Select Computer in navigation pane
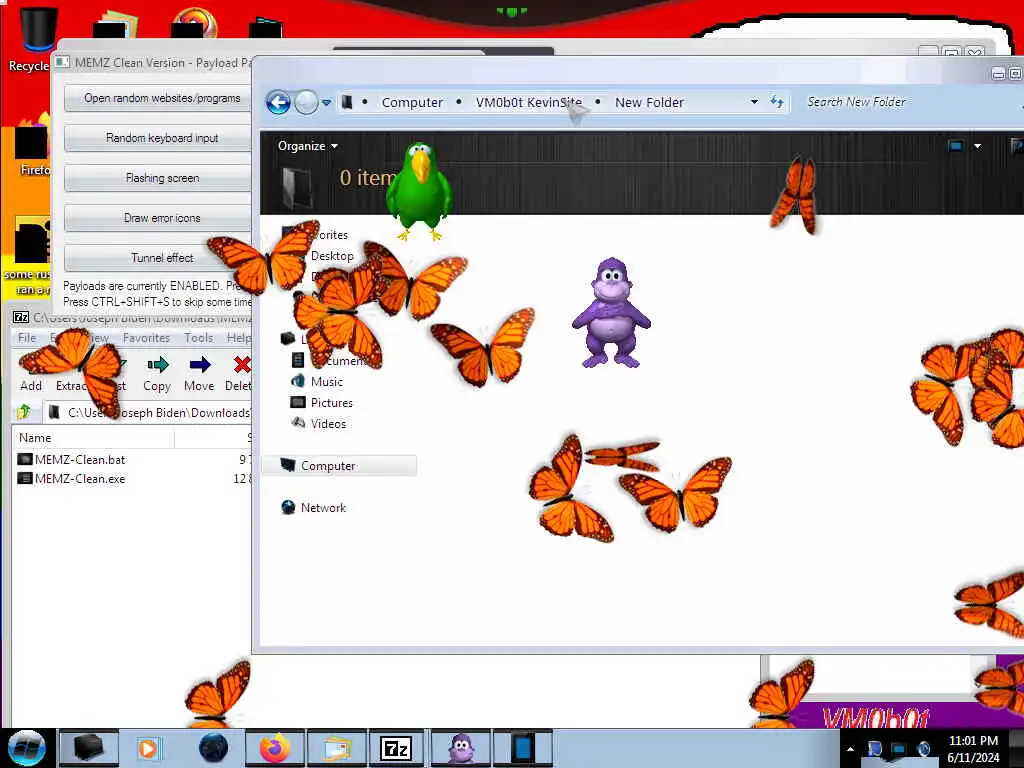This screenshot has height=768, width=1024. click(x=339, y=466)
